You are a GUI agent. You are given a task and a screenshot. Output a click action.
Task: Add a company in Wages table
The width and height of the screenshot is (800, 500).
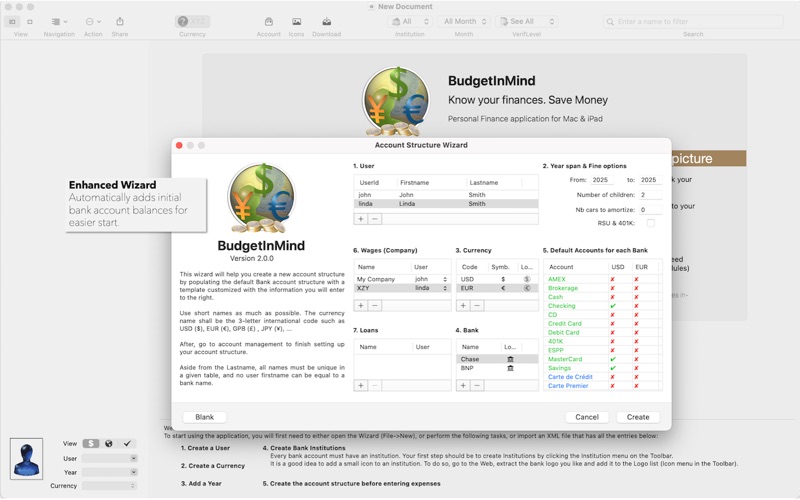(x=361, y=306)
